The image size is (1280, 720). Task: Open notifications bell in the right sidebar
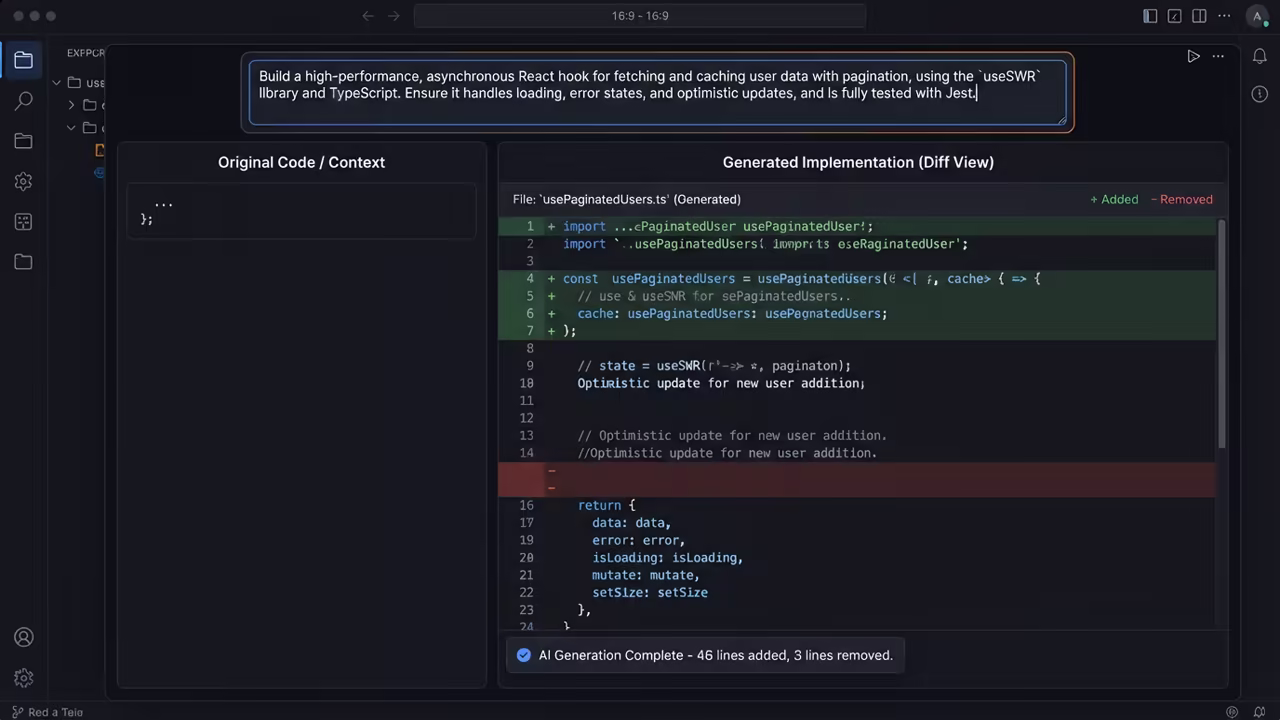tap(1260, 56)
